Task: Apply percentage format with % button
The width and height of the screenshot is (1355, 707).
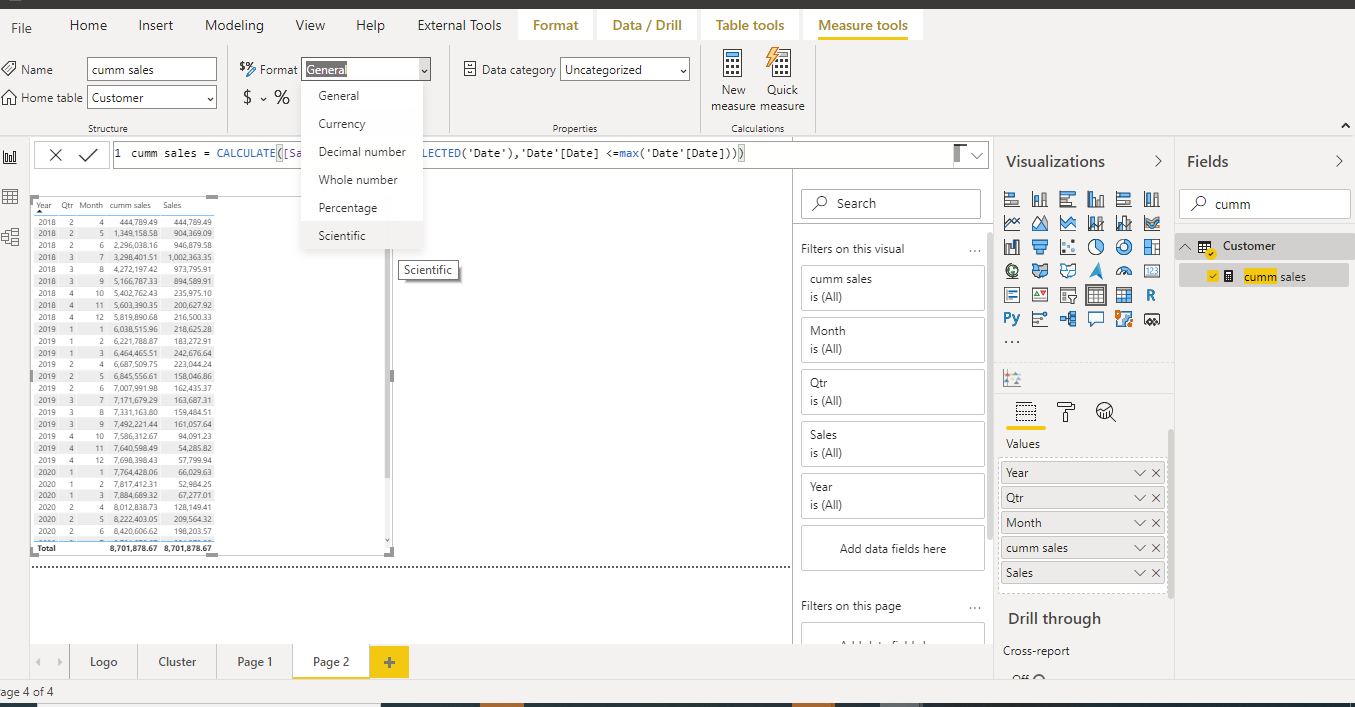Action: coord(282,97)
